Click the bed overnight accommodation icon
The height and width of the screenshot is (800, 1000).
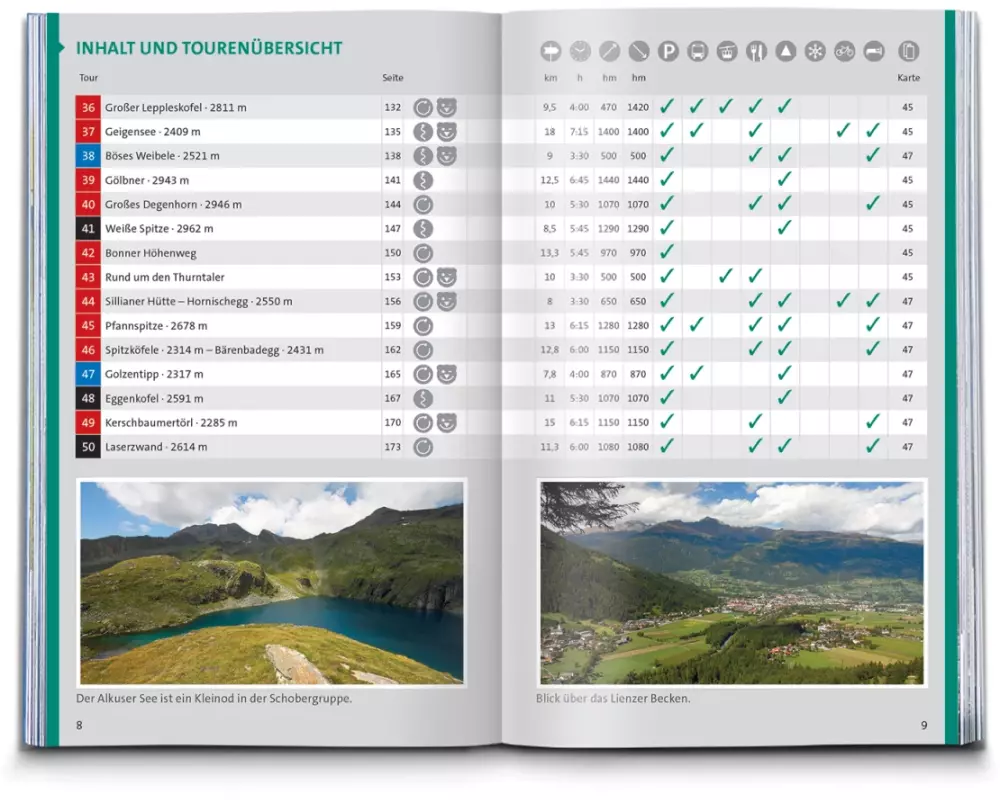874,51
